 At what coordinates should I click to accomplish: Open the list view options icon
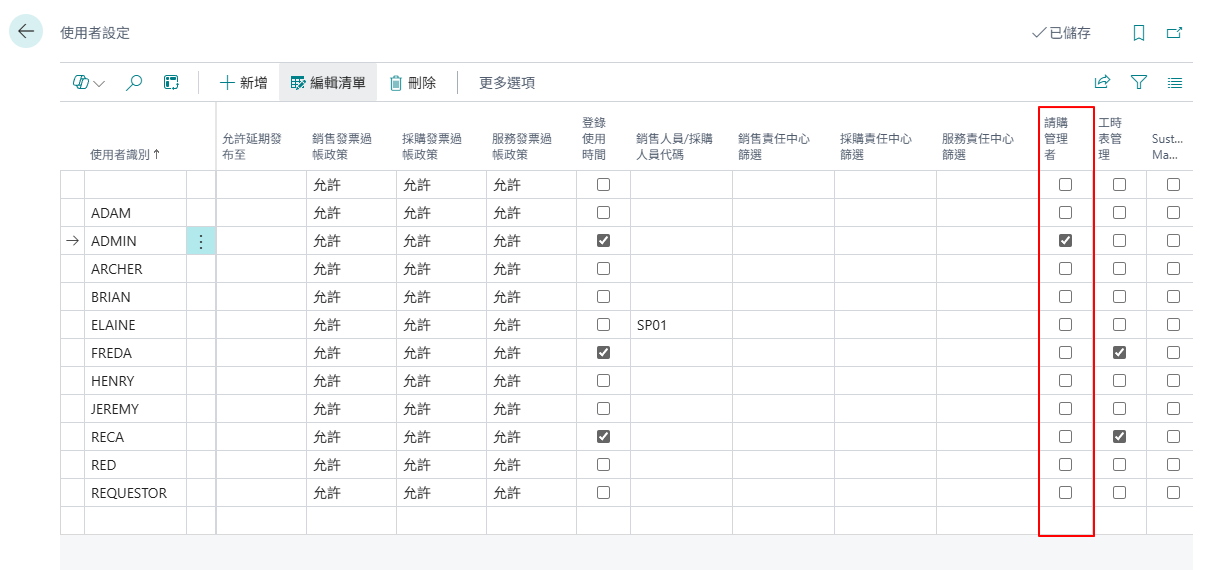[1175, 83]
